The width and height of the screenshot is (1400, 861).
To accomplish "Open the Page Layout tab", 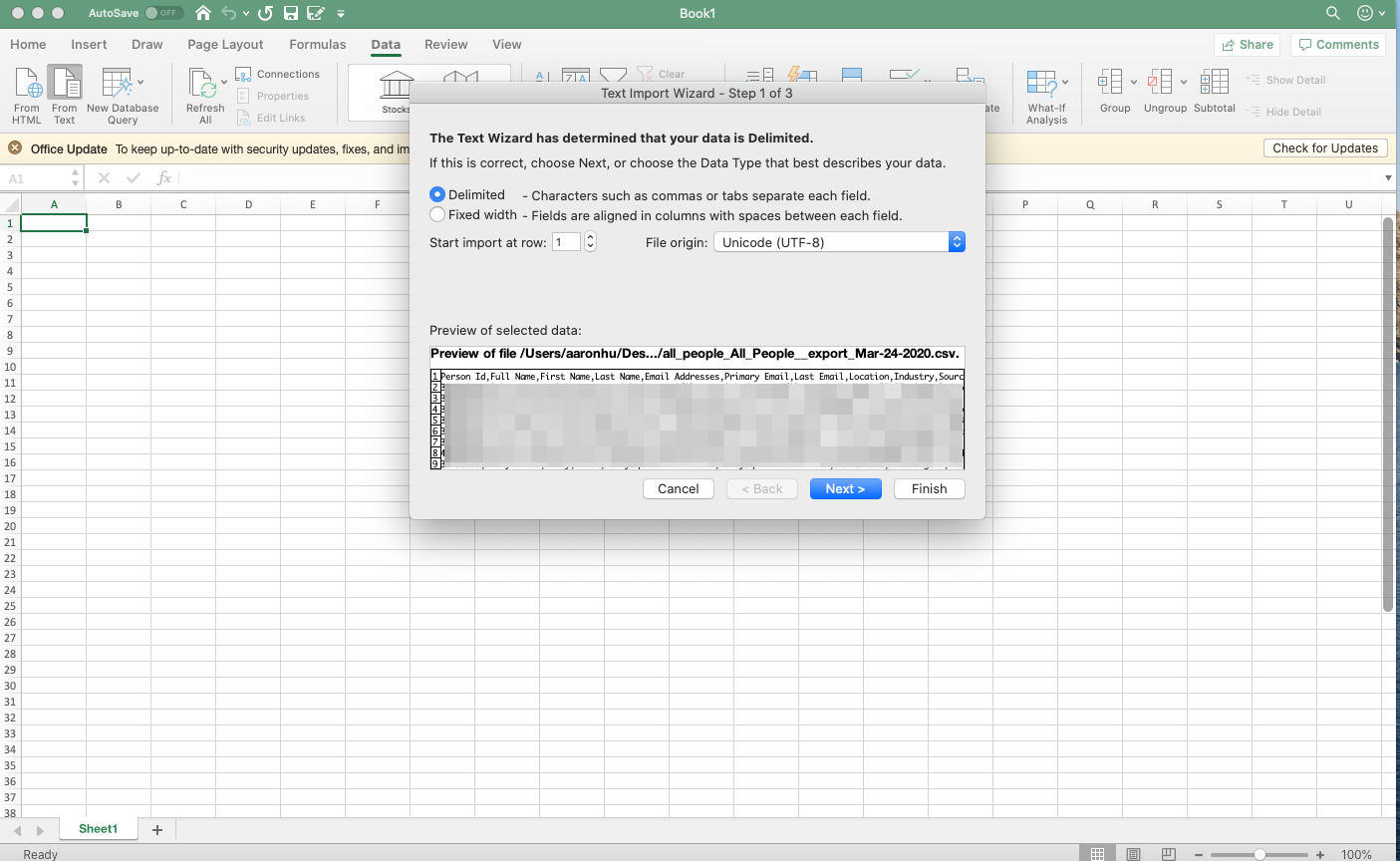I will 225,45.
